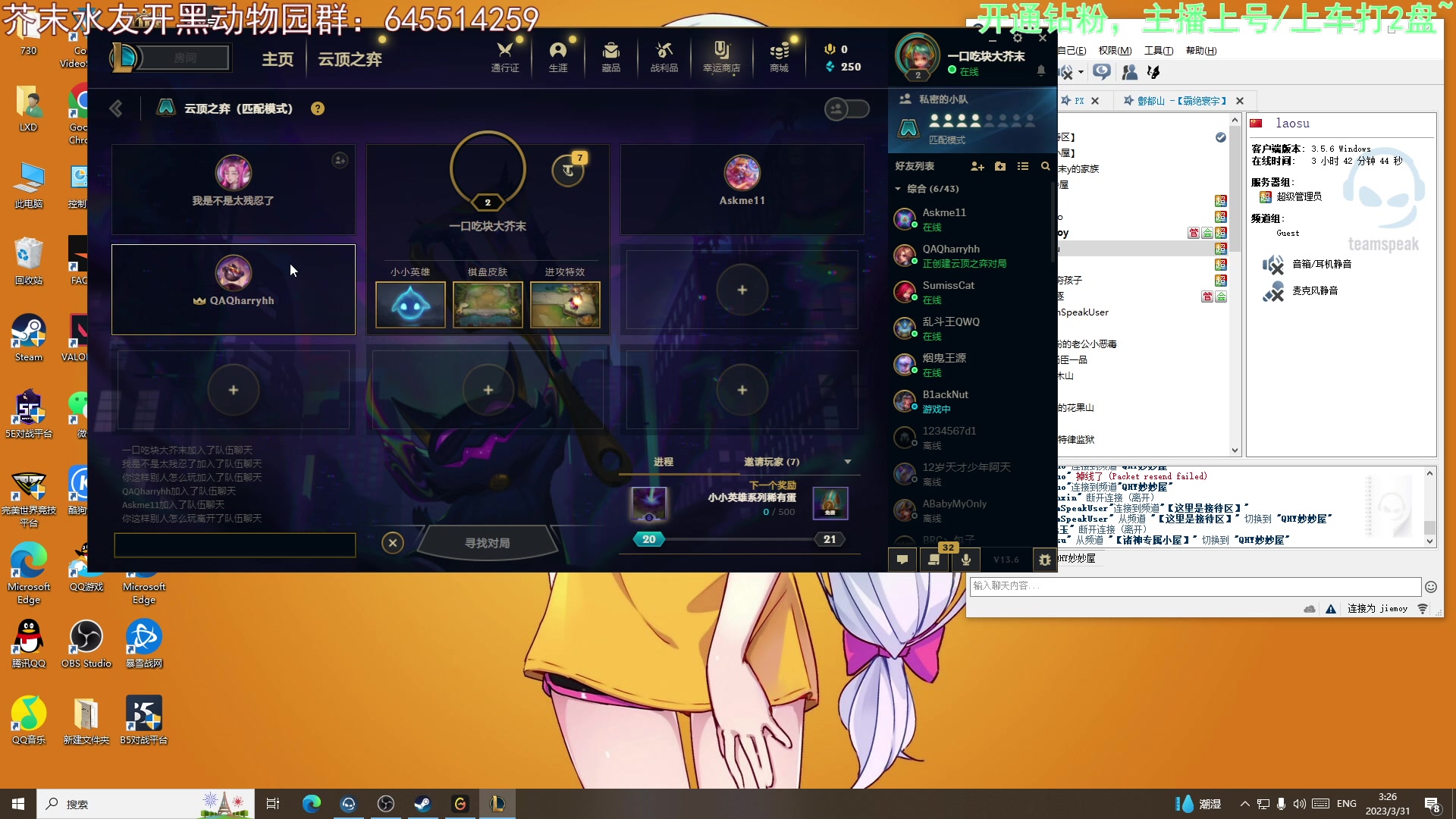Open the chat bubble icon in the client footer
Image resolution: width=1456 pixels, height=819 pixels.
902,560
